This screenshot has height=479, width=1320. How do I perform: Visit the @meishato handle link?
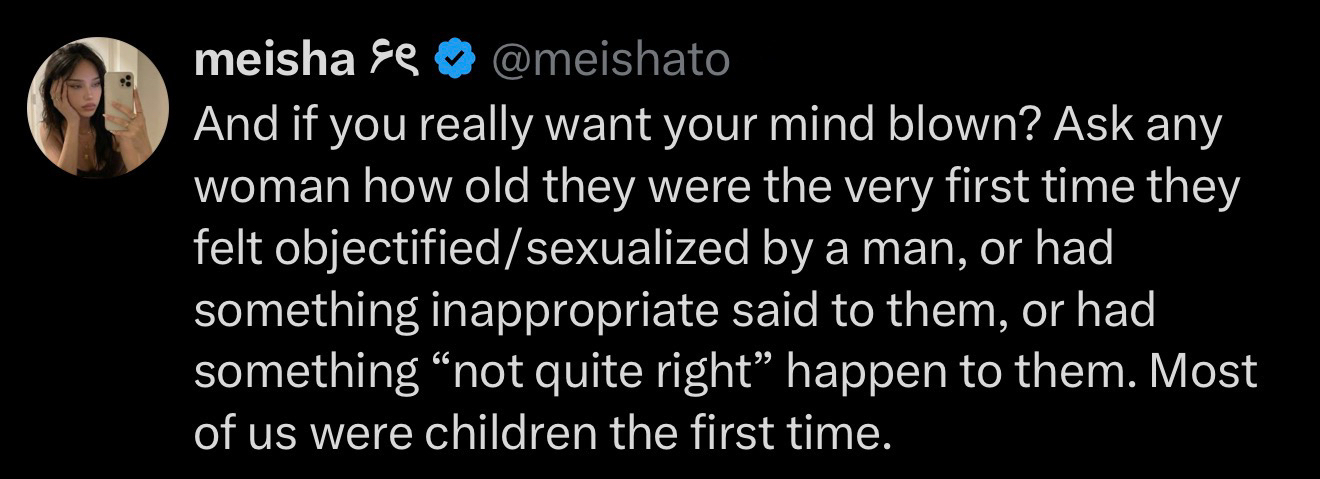609,62
